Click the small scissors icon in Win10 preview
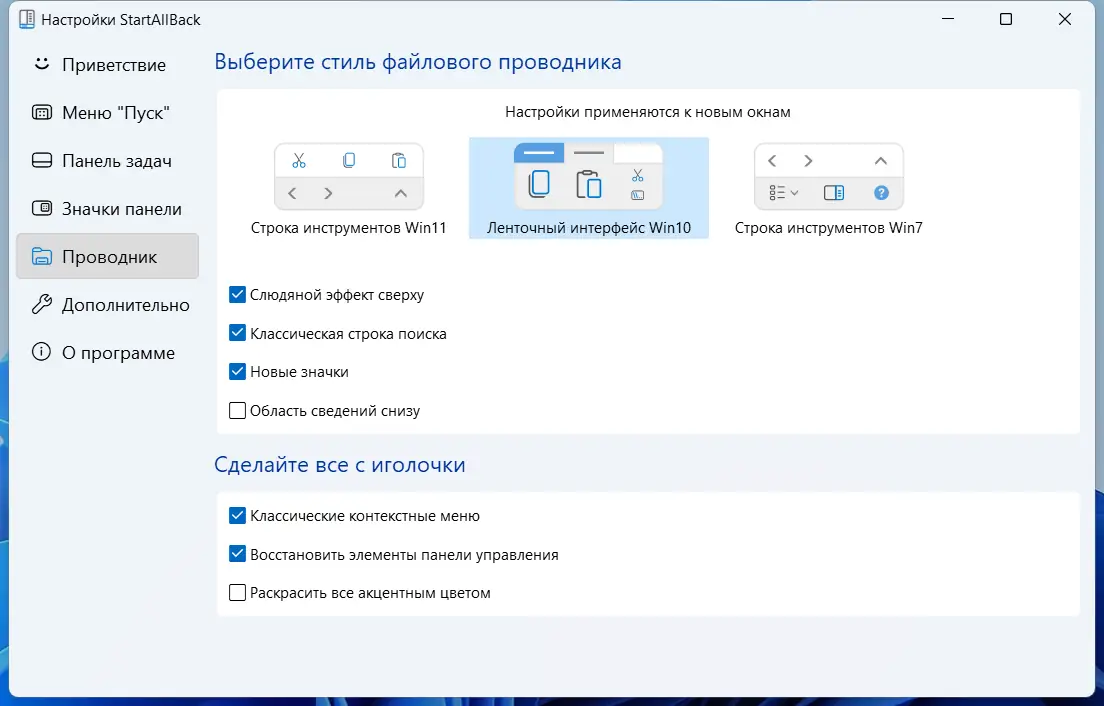This screenshot has height=706, width=1104. [x=638, y=175]
